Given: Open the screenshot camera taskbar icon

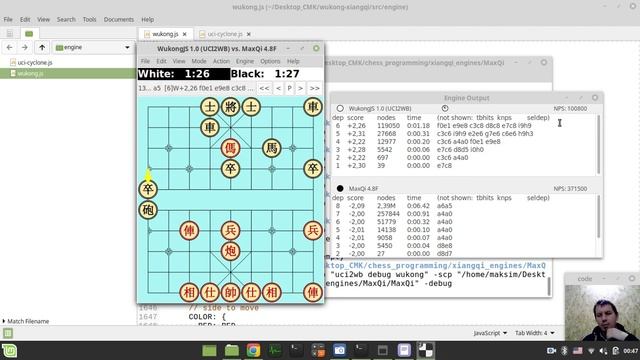Looking at the screenshot, I should 339,350.
